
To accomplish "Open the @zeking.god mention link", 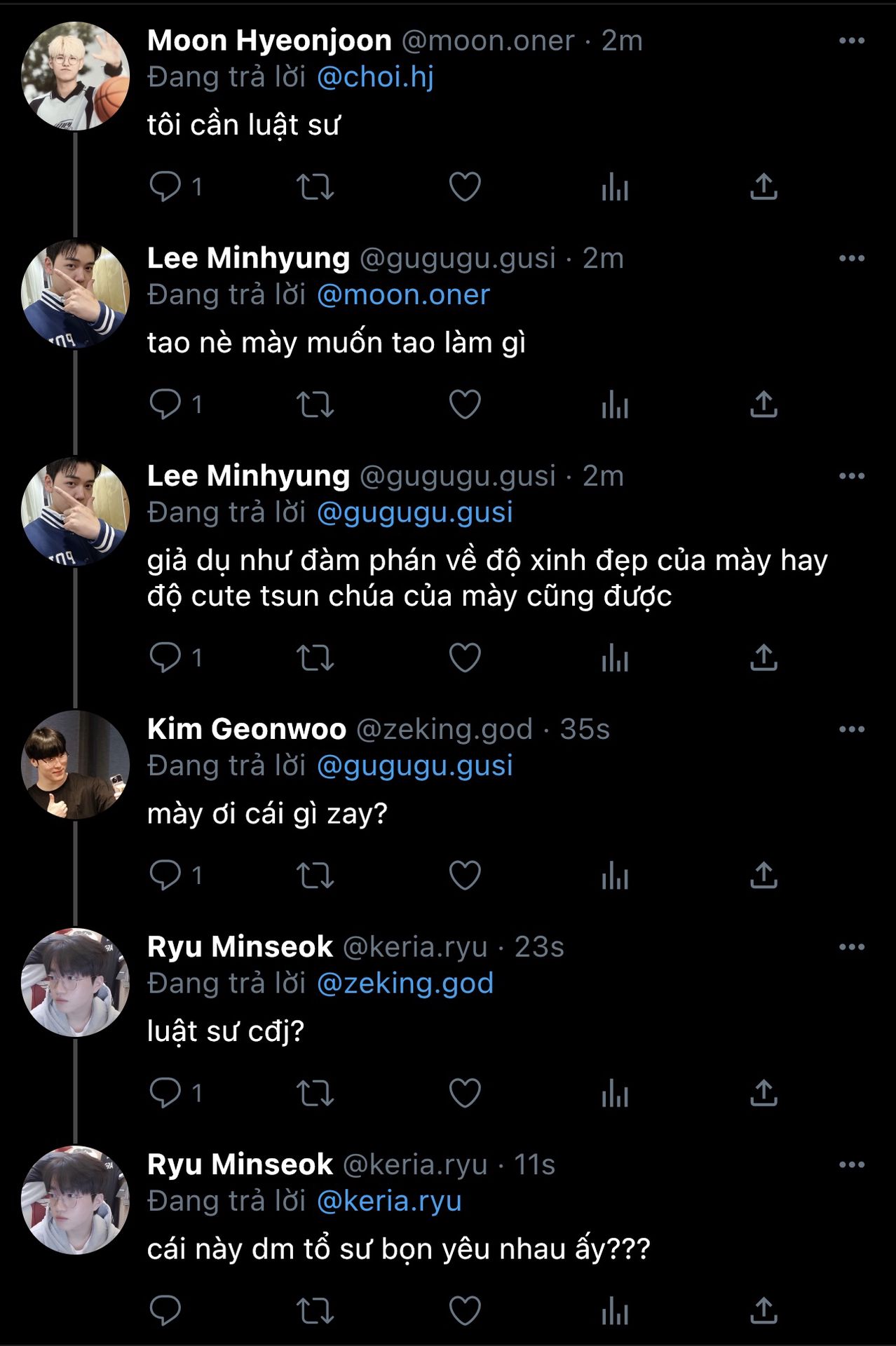I will pos(405,983).
